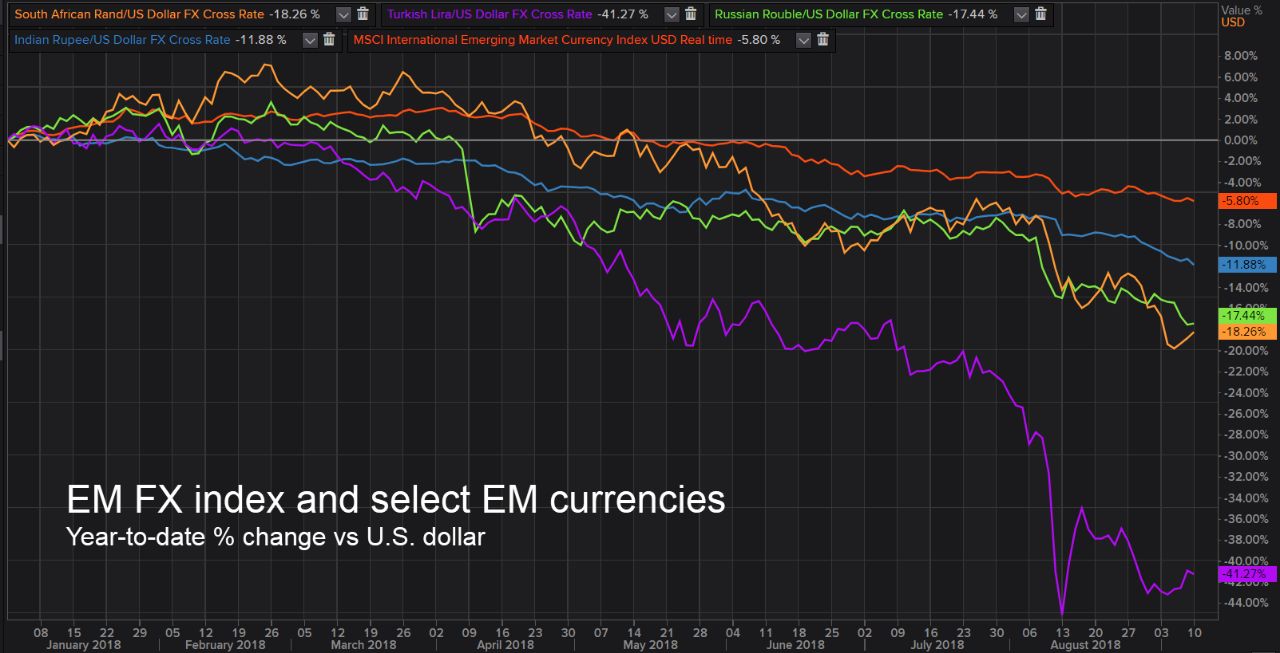The image size is (1280, 653).
Task: Click the -41.27 % readout in Lira legend
Action: [622, 14]
